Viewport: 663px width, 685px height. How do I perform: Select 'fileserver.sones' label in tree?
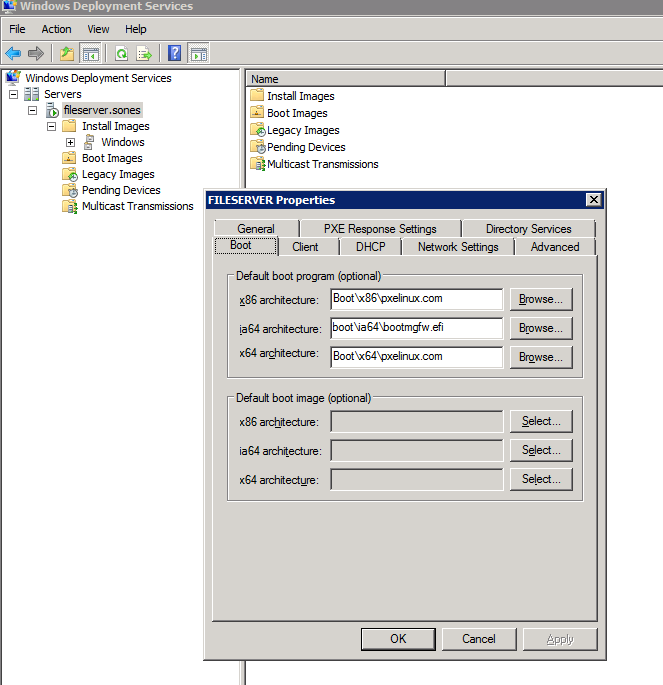[102, 110]
